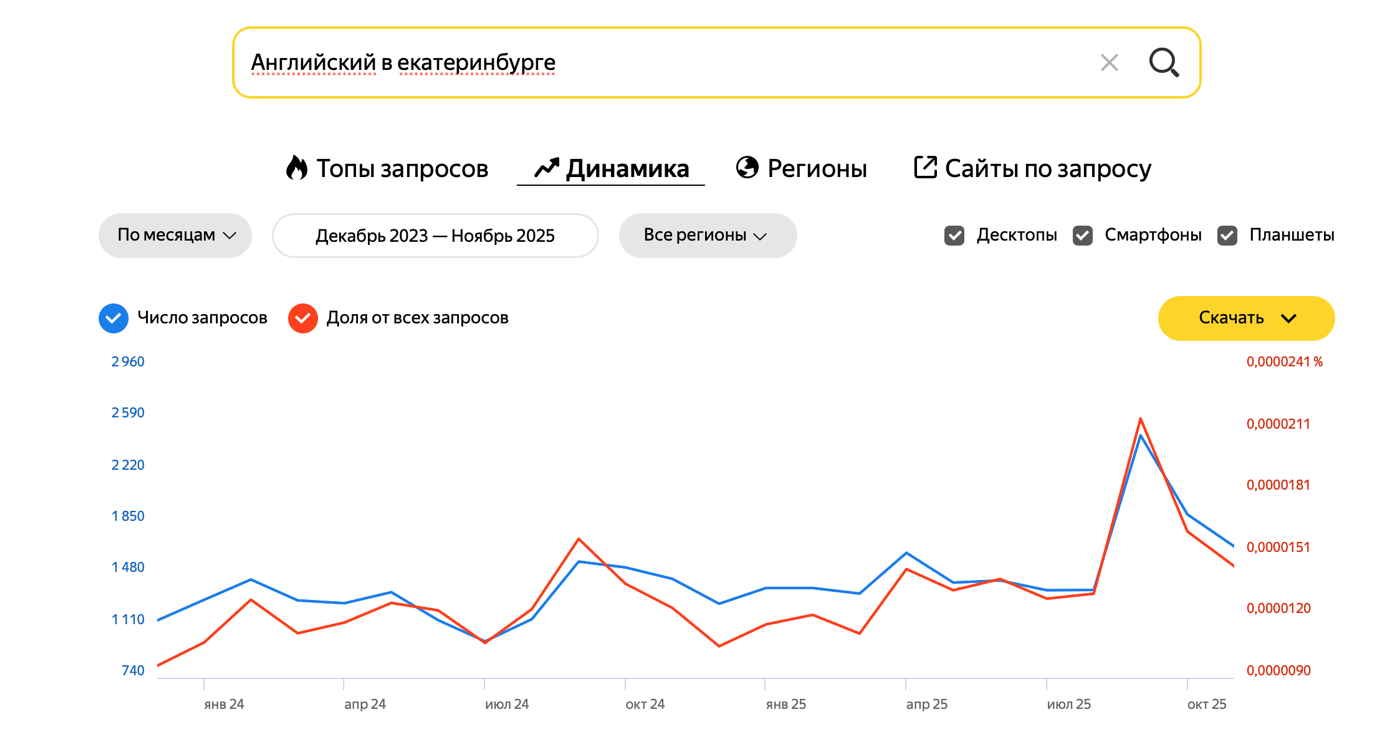Clear the search query with X icon
1384x739 pixels.
point(1109,63)
